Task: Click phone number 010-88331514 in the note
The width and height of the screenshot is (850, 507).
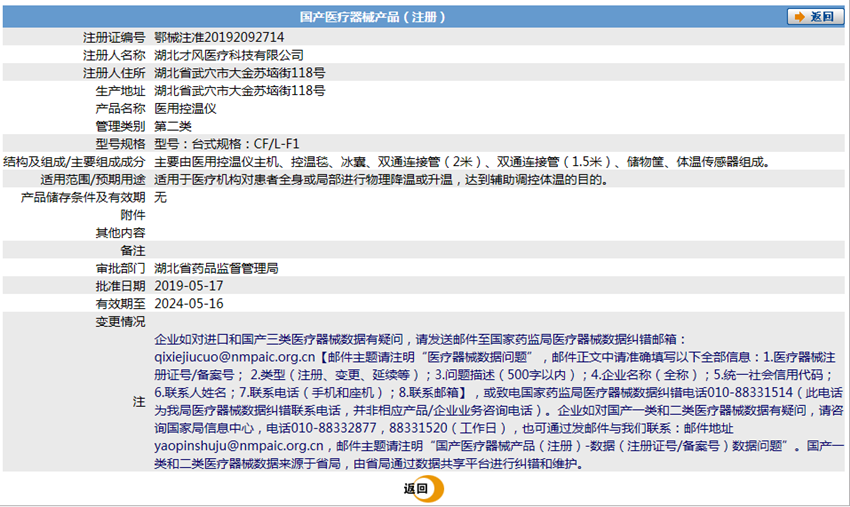Action: [x=750, y=393]
